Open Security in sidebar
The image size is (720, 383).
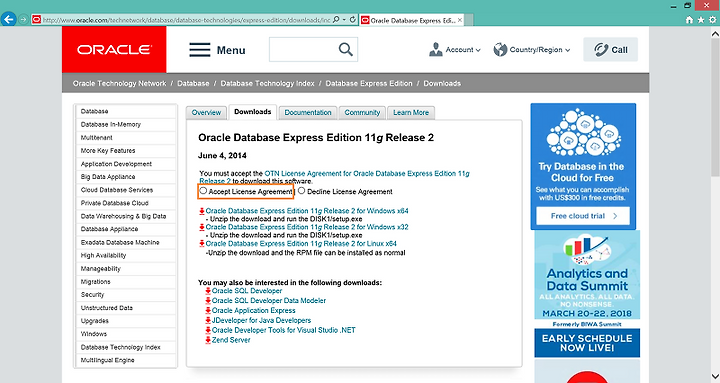tap(92, 295)
